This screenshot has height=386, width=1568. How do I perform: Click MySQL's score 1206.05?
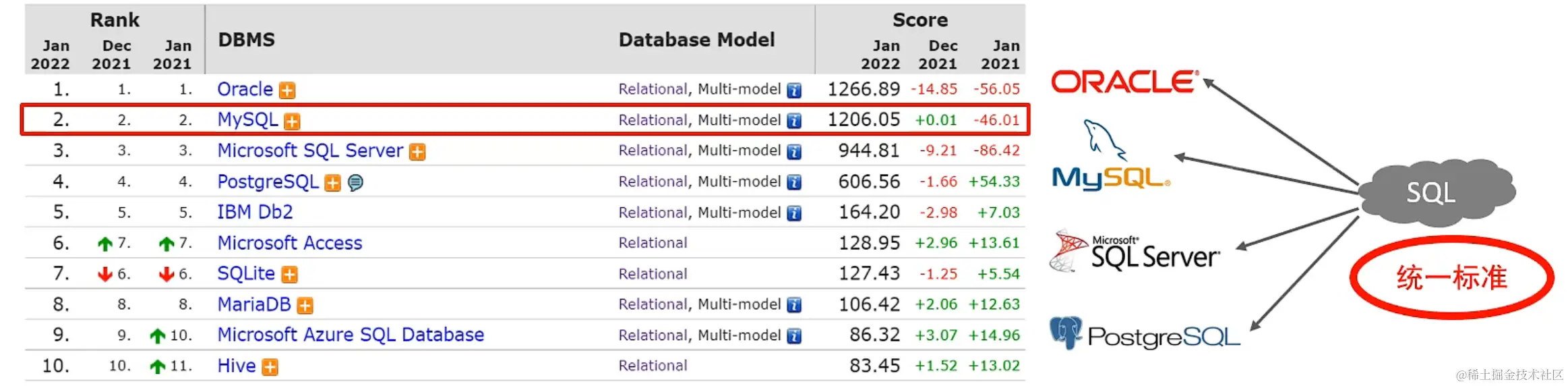864,120
